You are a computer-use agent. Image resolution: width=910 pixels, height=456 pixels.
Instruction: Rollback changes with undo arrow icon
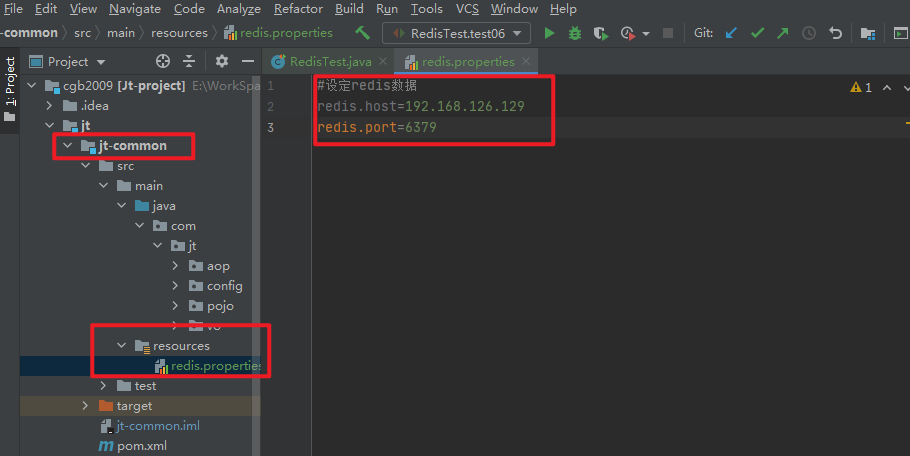coord(835,33)
